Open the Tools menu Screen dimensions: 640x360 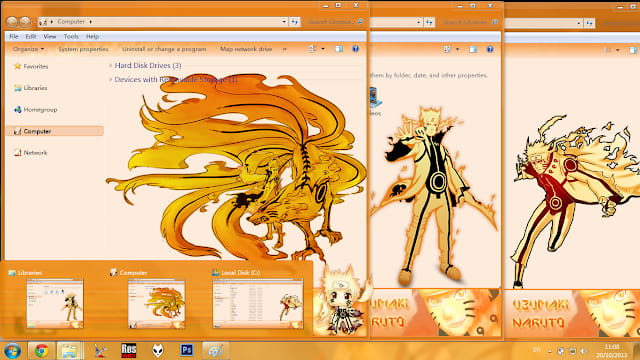click(71, 36)
